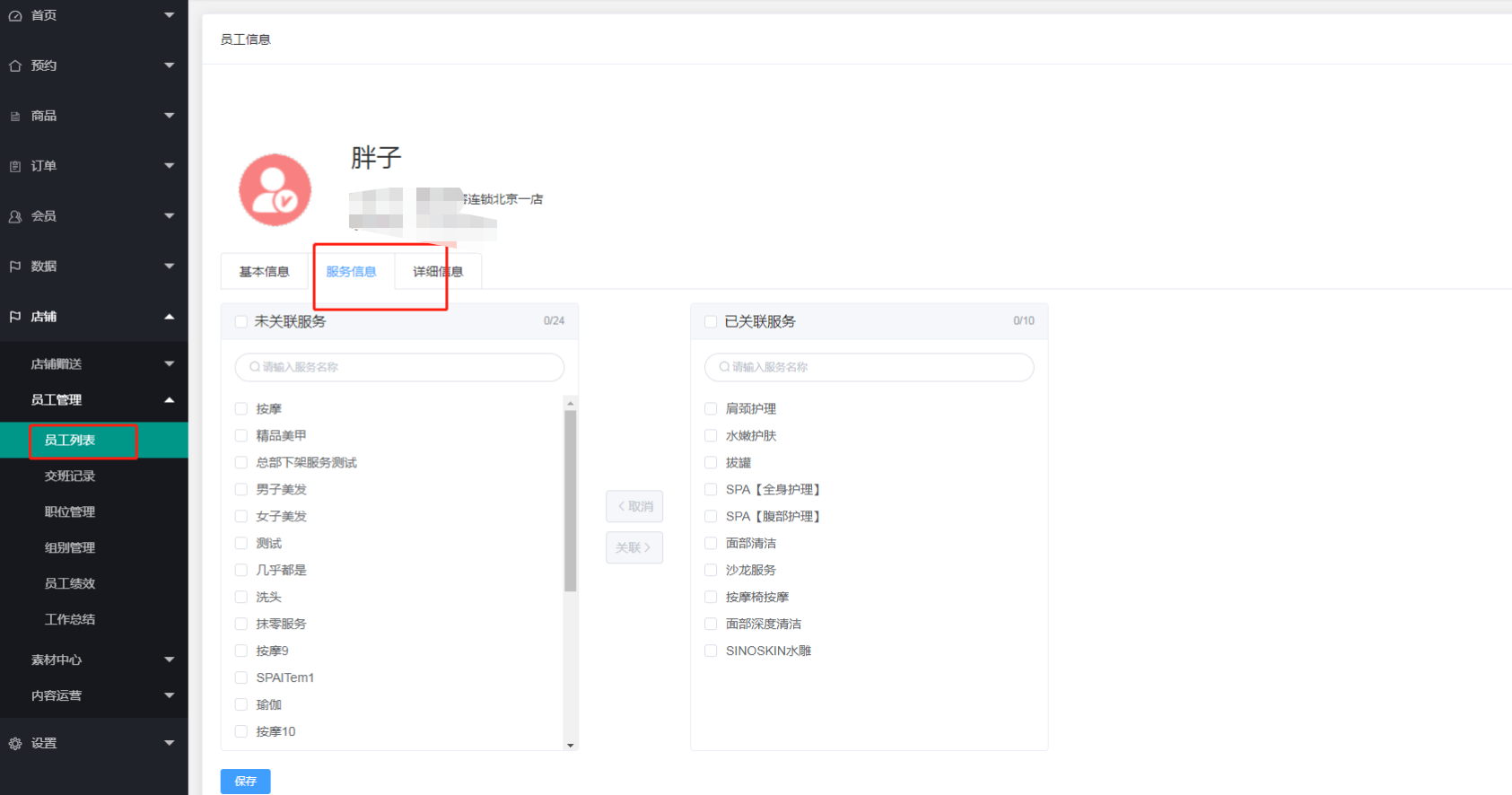Expand the 首页 menu arrow
Image resolution: width=1512 pixels, height=795 pixels.
tap(170, 15)
